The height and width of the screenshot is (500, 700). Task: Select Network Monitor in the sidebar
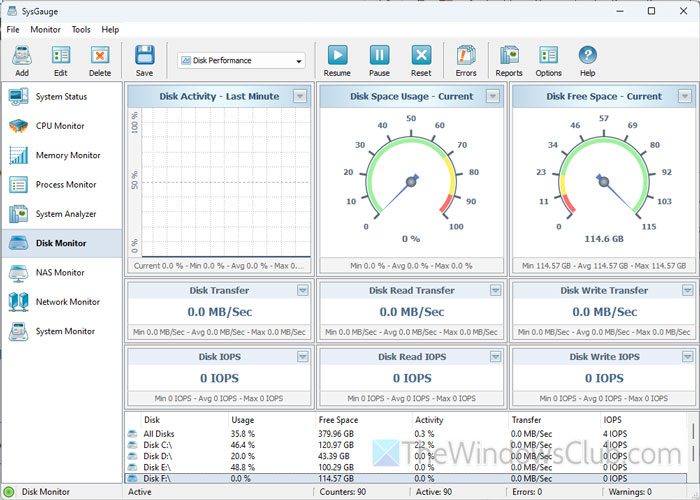click(x=62, y=302)
